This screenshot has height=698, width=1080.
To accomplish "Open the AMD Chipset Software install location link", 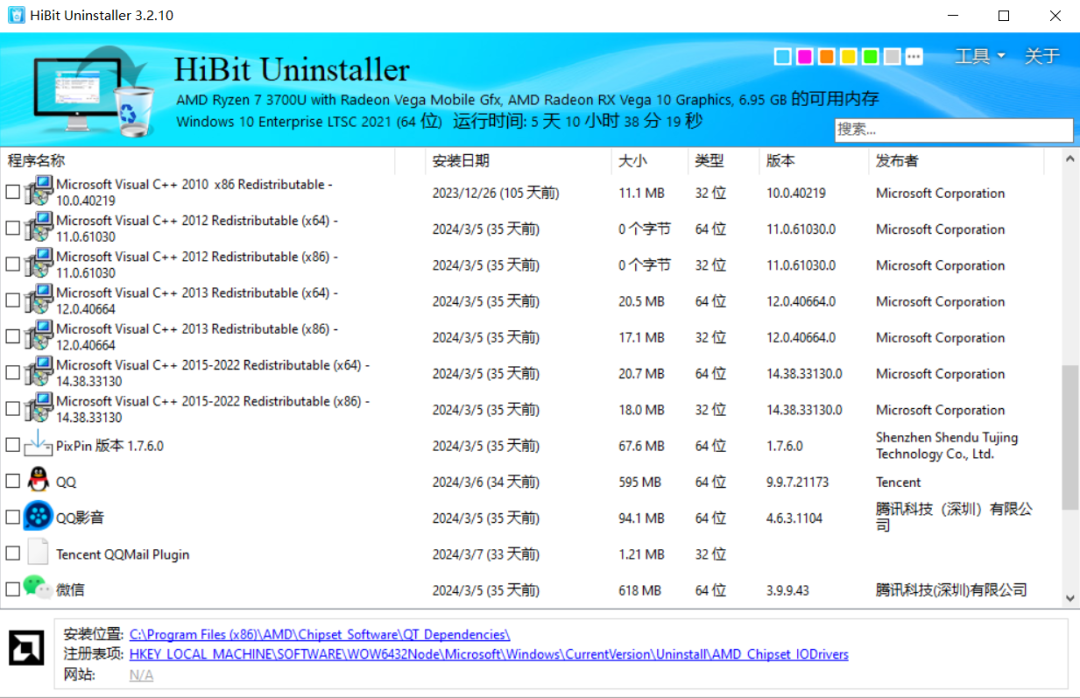I will 316,633.
